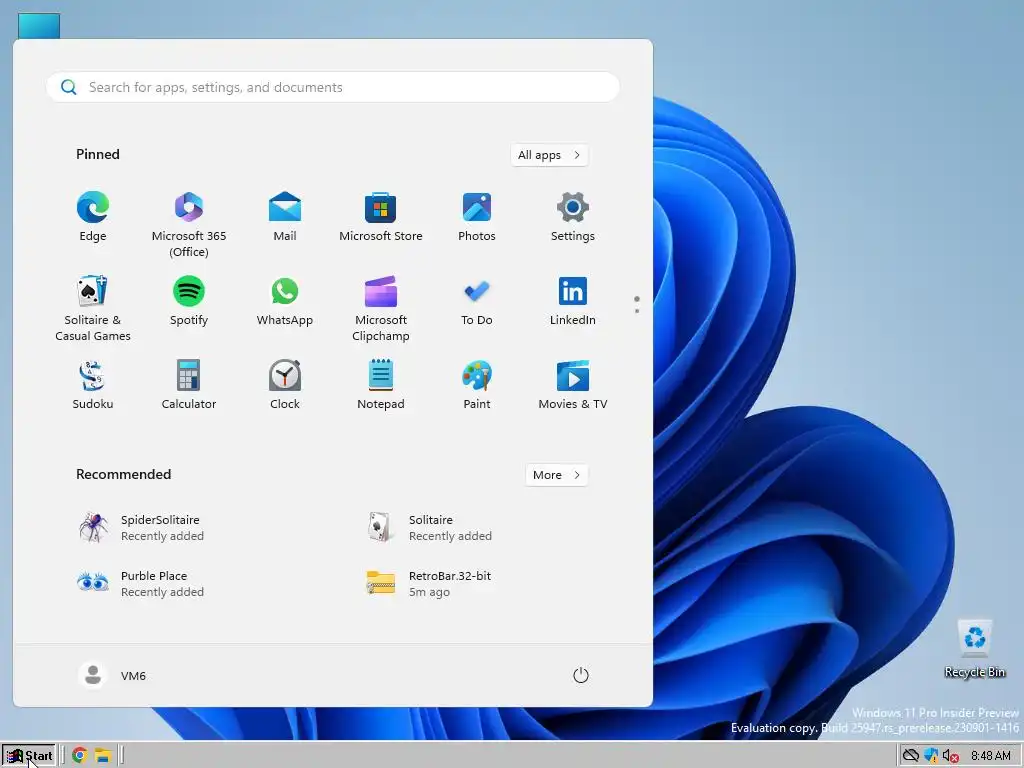1024x768 pixels.
Task: Select the cyan desktop icon at top-left
Action: click(39, 26)
